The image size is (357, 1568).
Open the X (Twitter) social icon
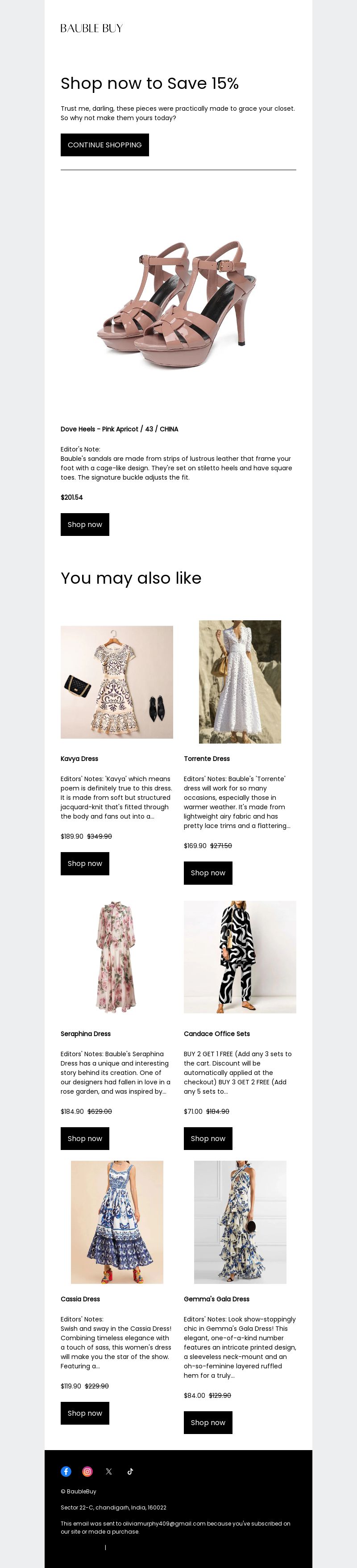pos(109,1471)
